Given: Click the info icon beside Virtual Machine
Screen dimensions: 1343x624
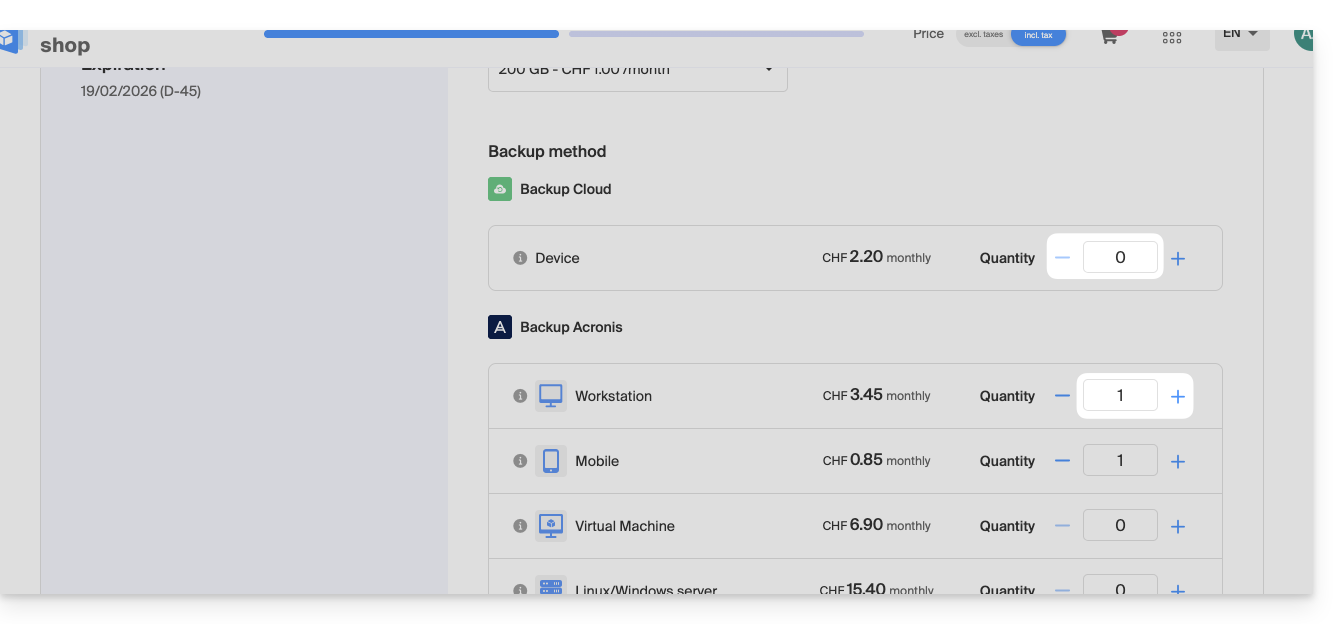Looking at the screenshot, I should coord(520,526).
